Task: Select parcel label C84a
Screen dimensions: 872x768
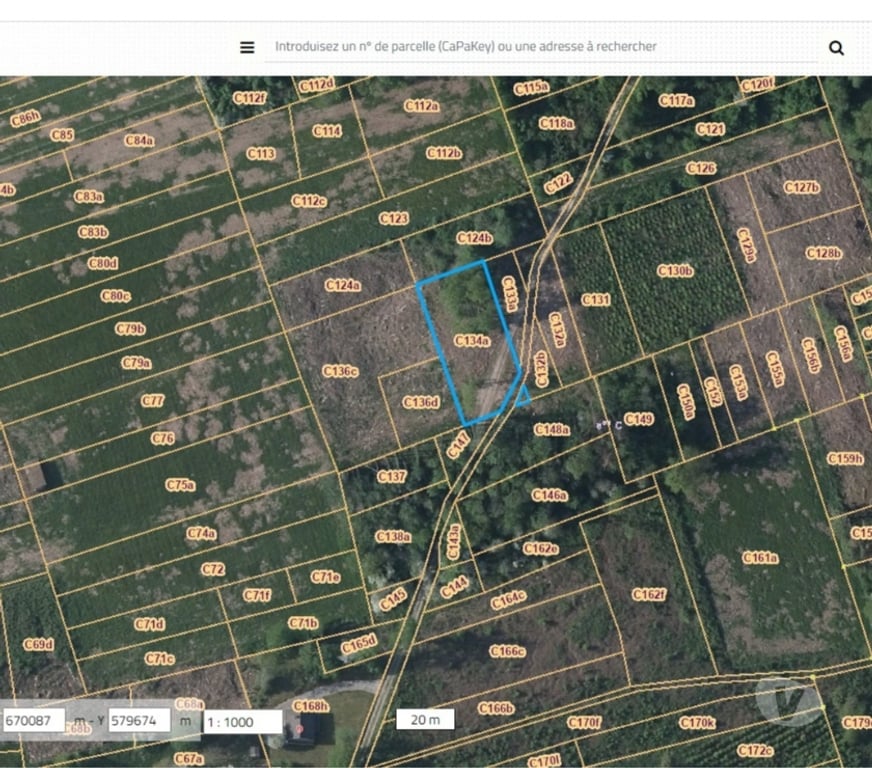Action: 139,141
